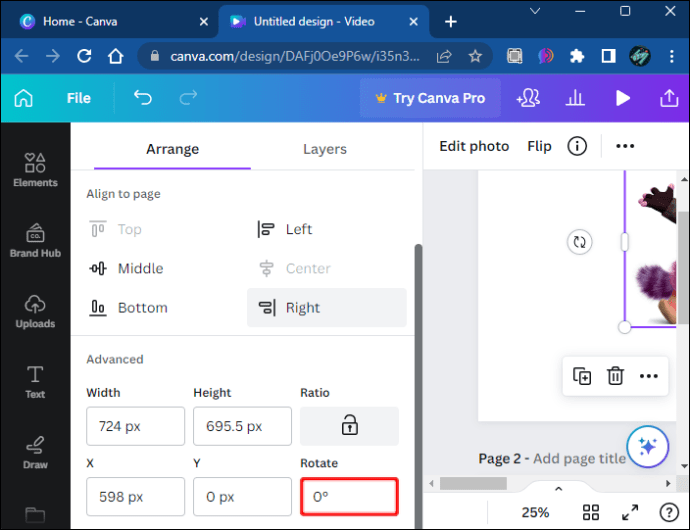
Task: Open the Canva home icon in editor toolbar
Action: point(23,98)
